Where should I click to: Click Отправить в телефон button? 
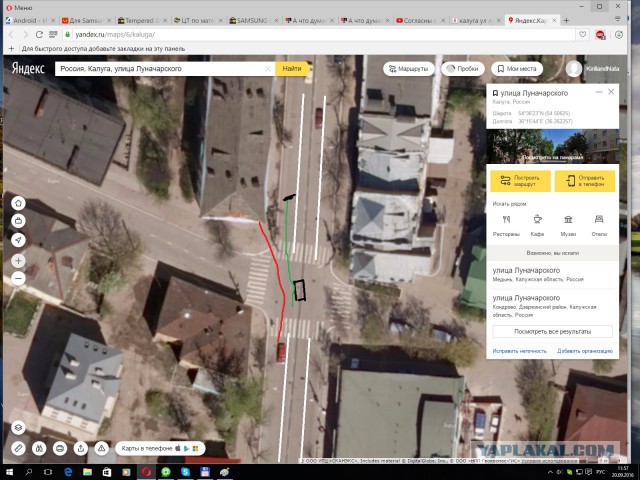(x=584, y=181)
